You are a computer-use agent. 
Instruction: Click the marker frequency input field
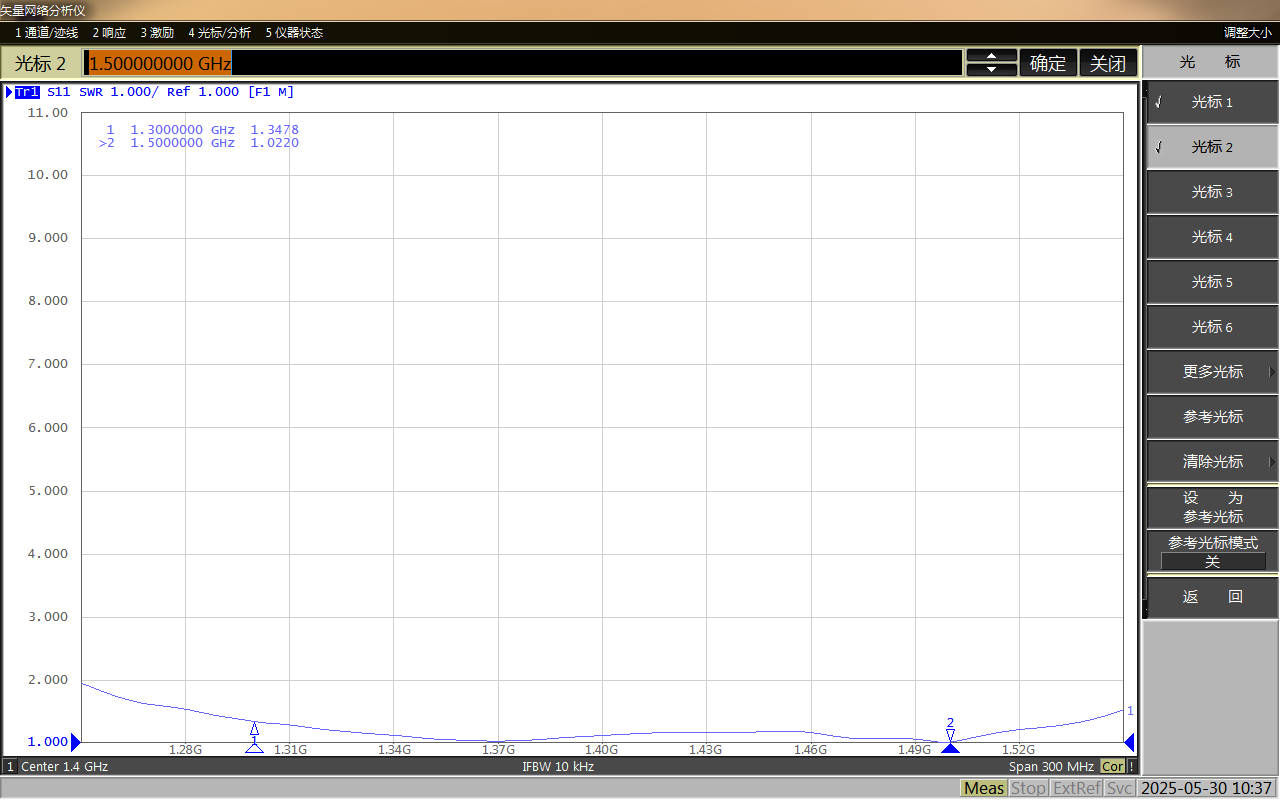(522, 63)
